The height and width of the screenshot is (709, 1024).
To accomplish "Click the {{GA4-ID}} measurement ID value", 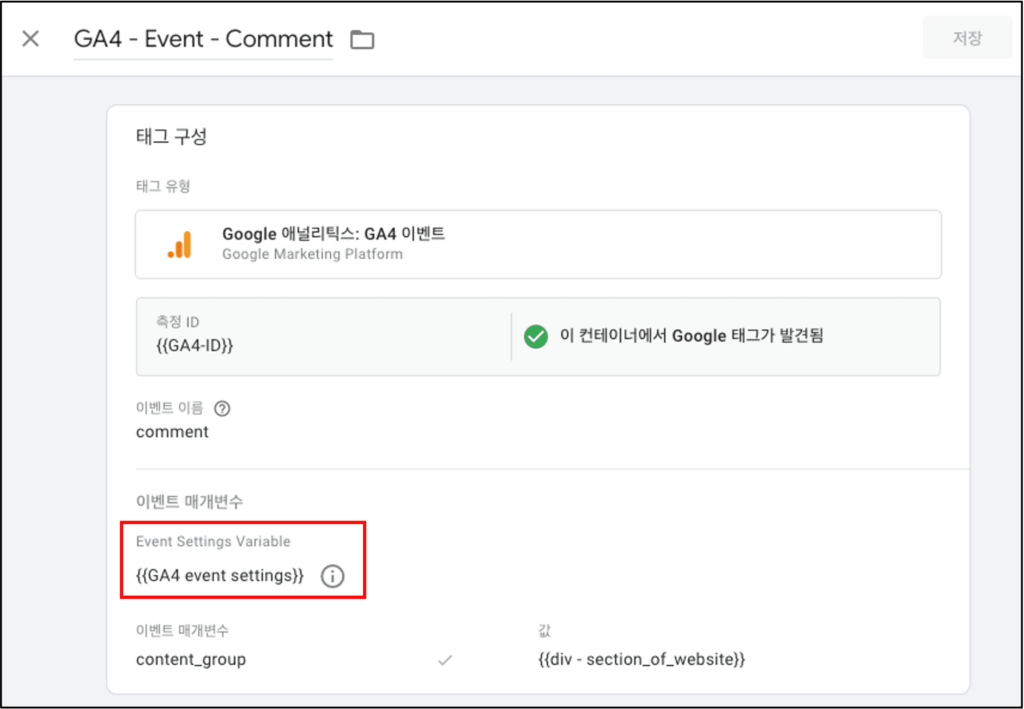I will click(195, 345).
